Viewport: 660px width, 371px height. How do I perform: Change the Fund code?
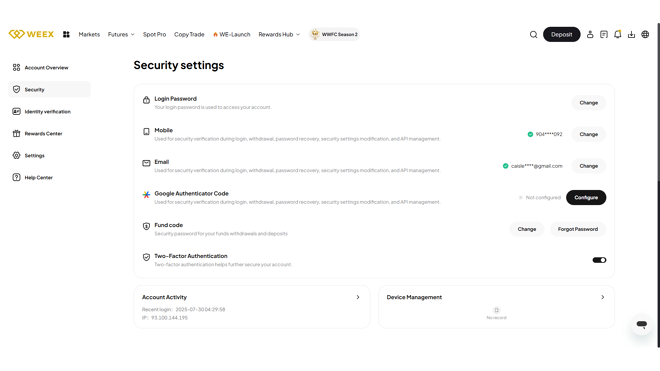click(527, 229)
